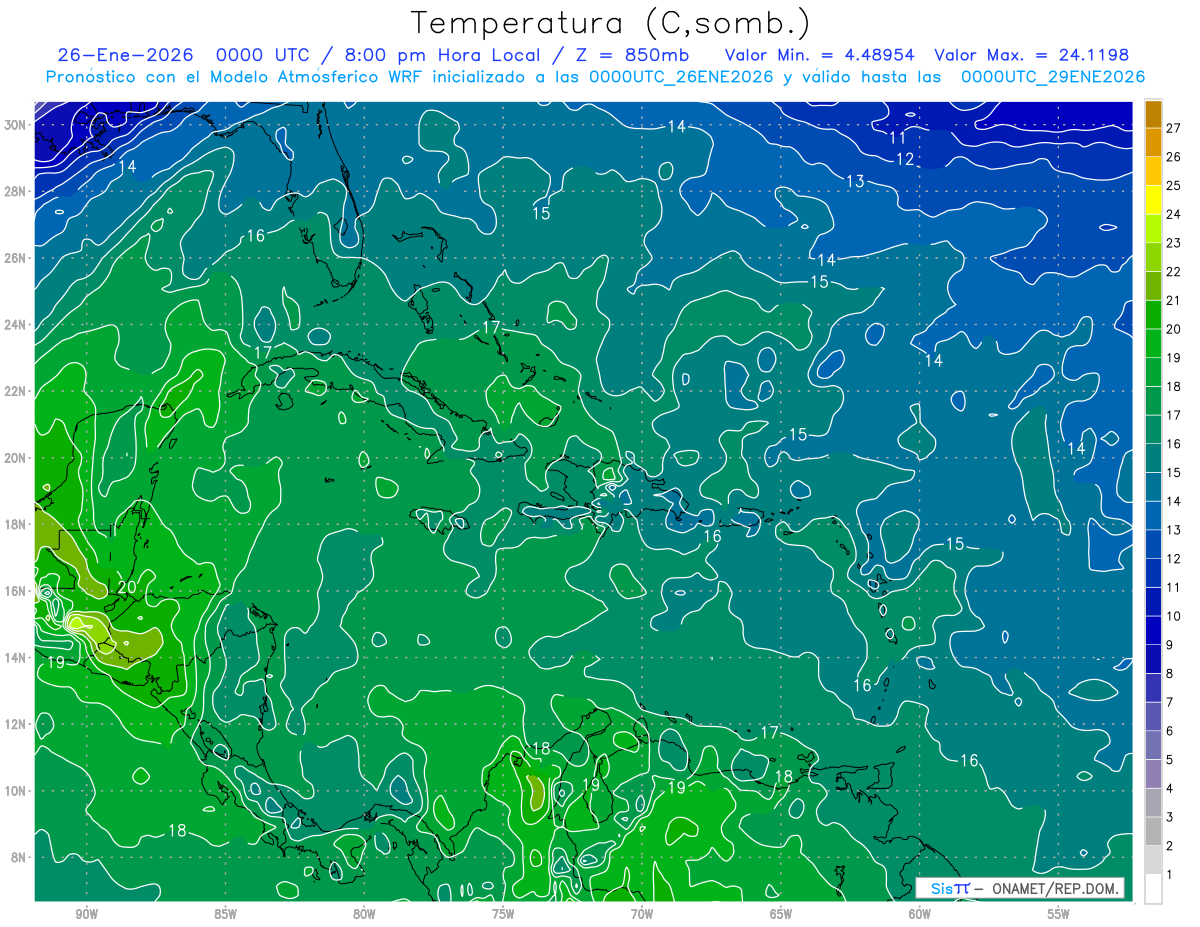Click the '90W' longitude axis label
Screen dimensions: 1200x927
point(86,913)
